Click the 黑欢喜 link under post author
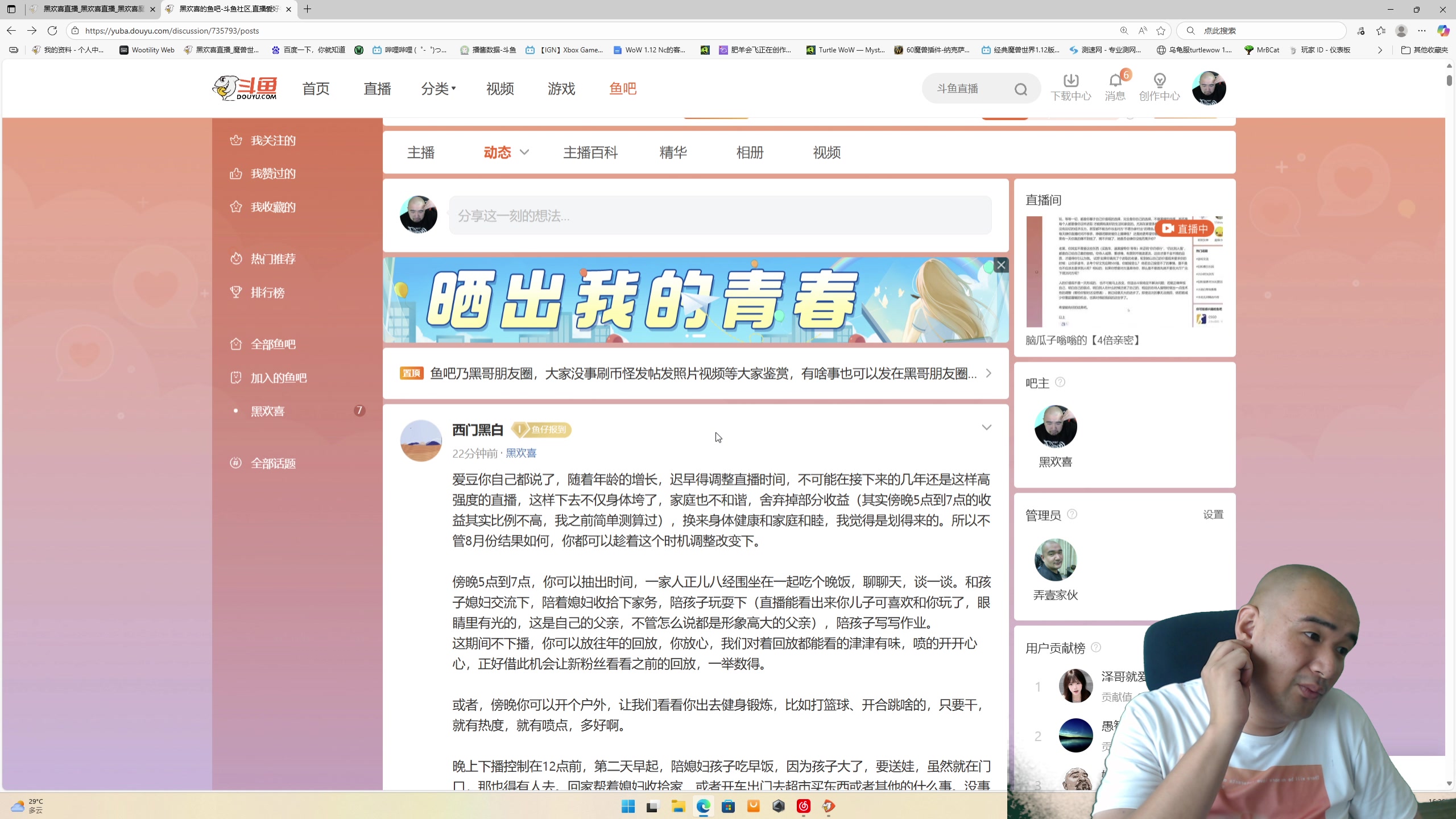The width and height of the screenshot is (1456, 819). [x=521, y=453]
